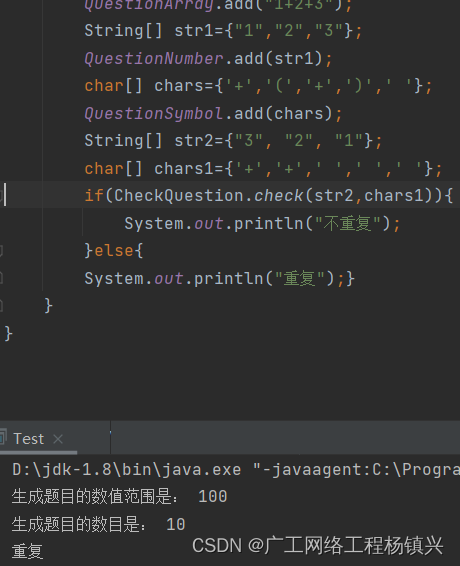Click println on the "不重复" line

269,223
